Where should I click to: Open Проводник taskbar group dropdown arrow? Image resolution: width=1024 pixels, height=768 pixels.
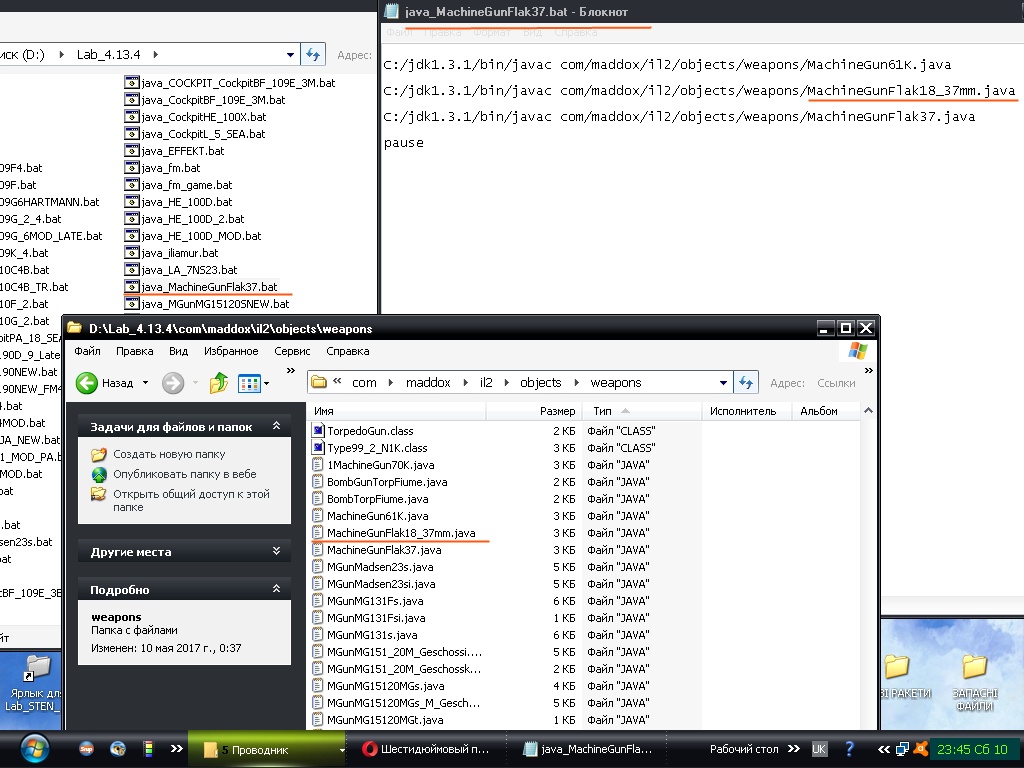pyautogui.click(x=342, y=750)
